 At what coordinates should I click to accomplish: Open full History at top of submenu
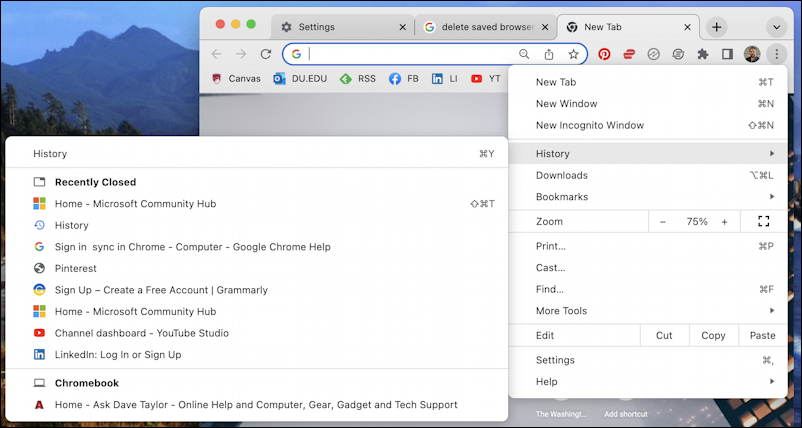click(257, 154)
